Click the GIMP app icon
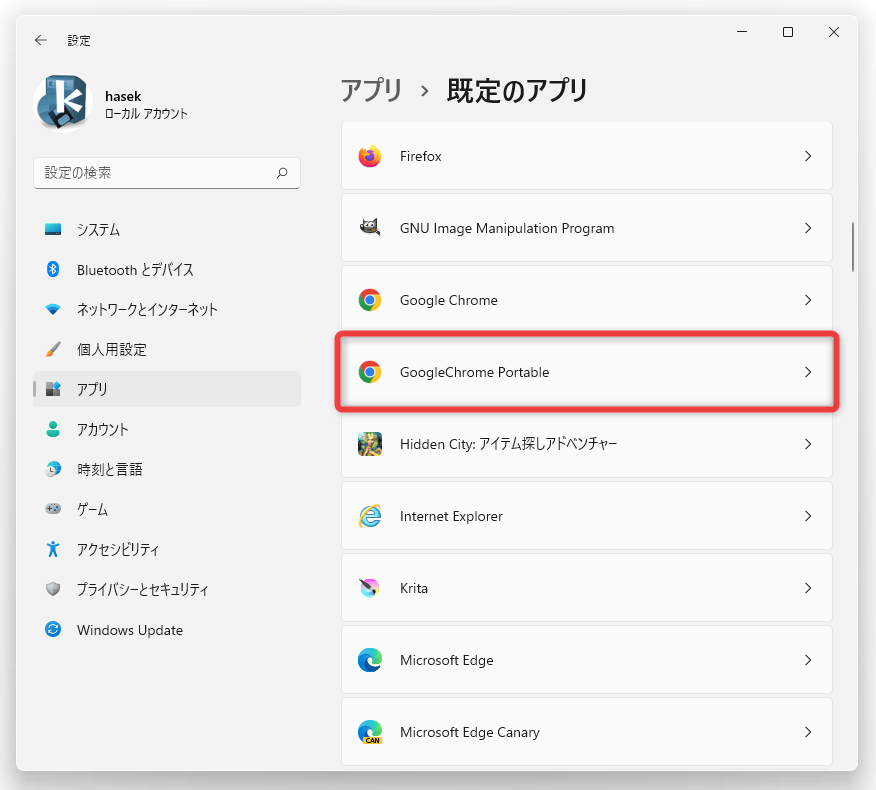The width and height of the screenshot is (876, 790). click(370, 227)
